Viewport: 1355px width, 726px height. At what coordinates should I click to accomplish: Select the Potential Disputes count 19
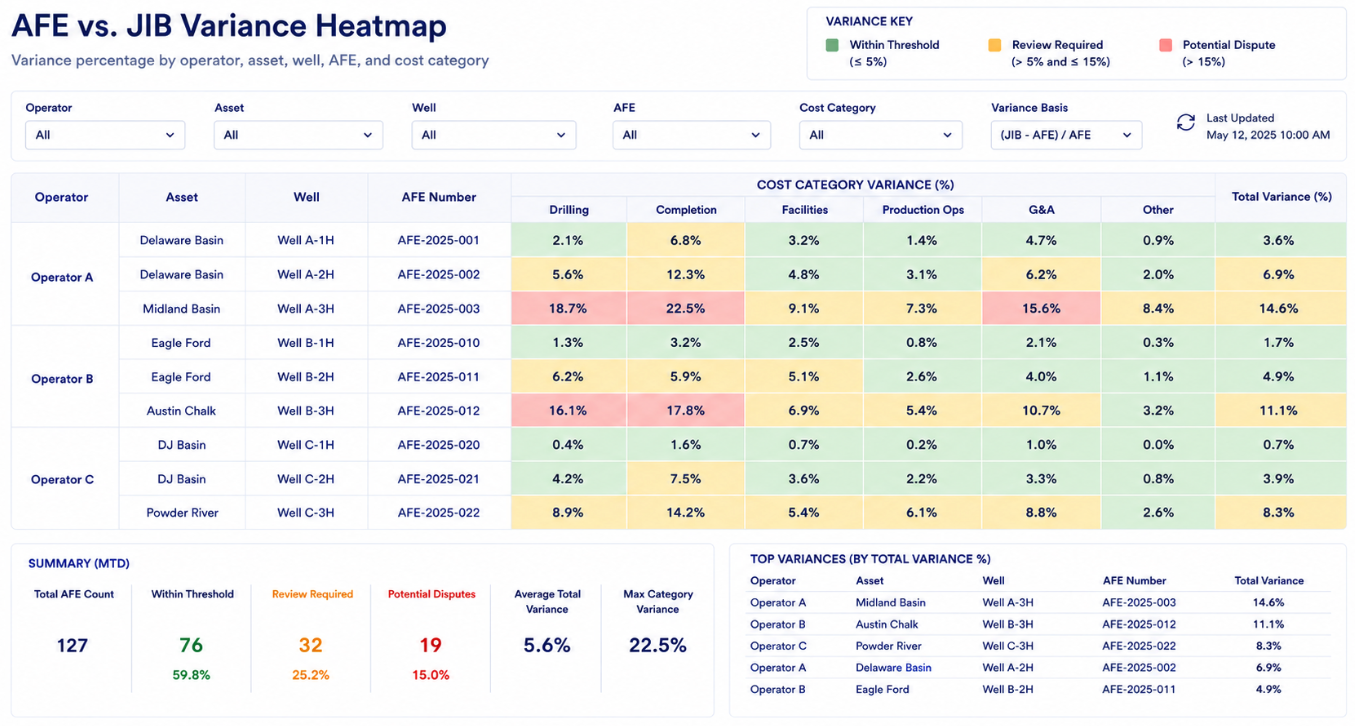click(x=431, y=646)
